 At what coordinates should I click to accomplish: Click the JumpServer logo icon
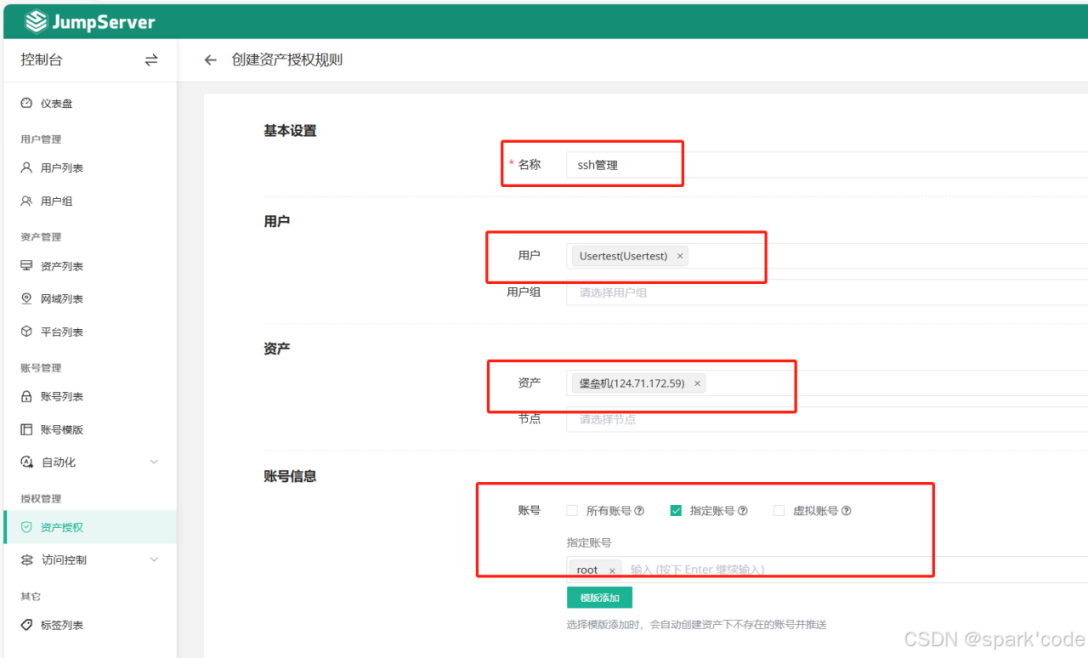coord(35,22)
